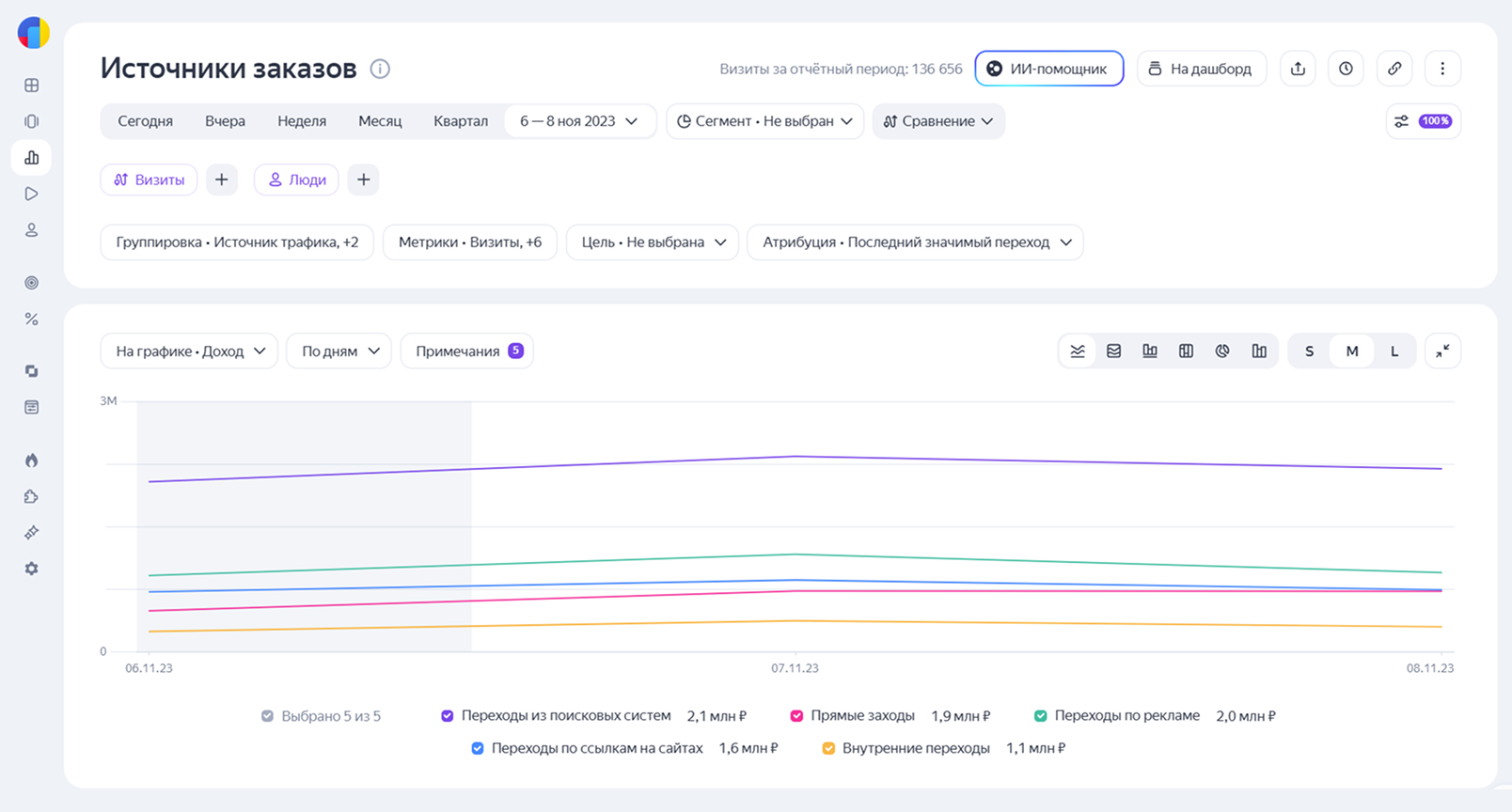Screen dimensions: 1512x812
Task: Select the Неделя period tab
Action: click(x=302, y=121)
